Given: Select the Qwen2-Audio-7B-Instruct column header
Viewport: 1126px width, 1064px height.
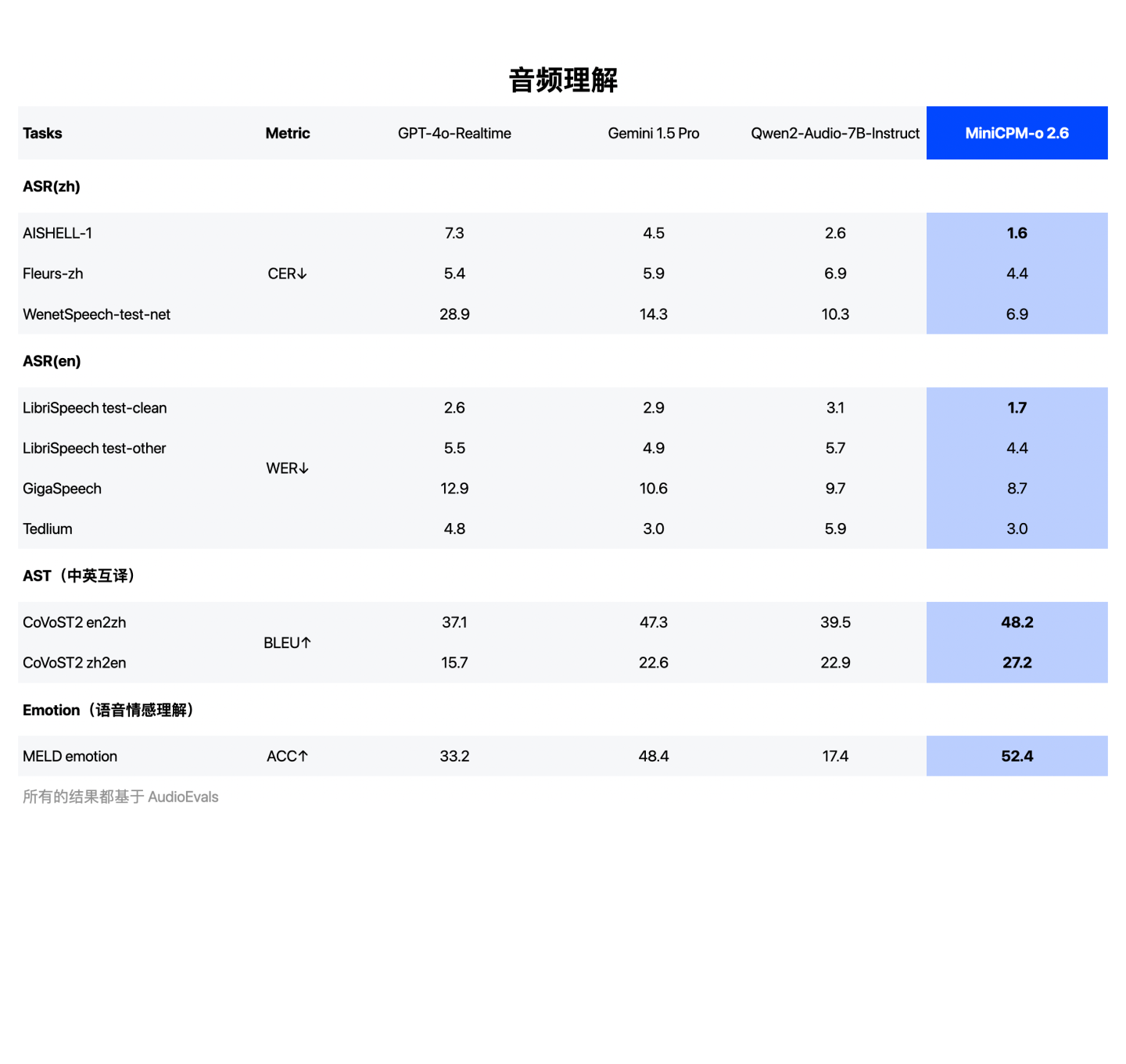Looking at the screenshot, I should (835, 133).
